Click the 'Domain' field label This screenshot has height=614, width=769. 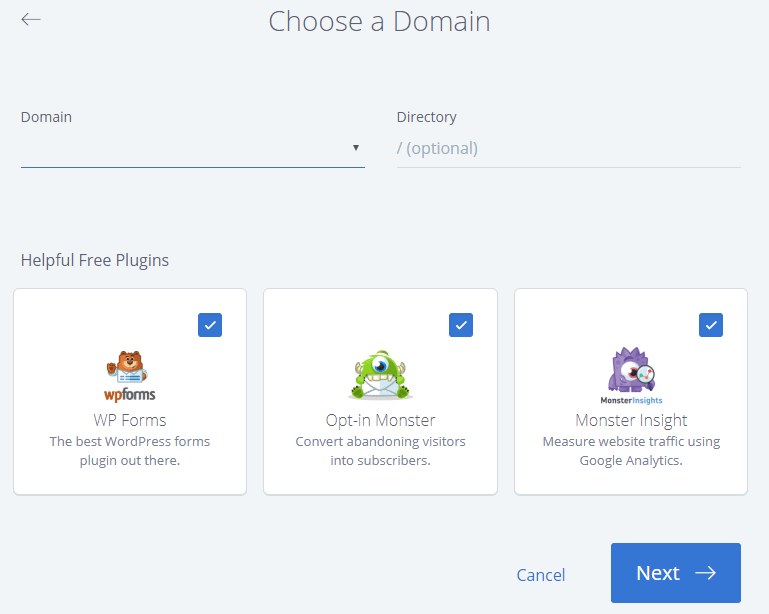click(x=46, y=117)
